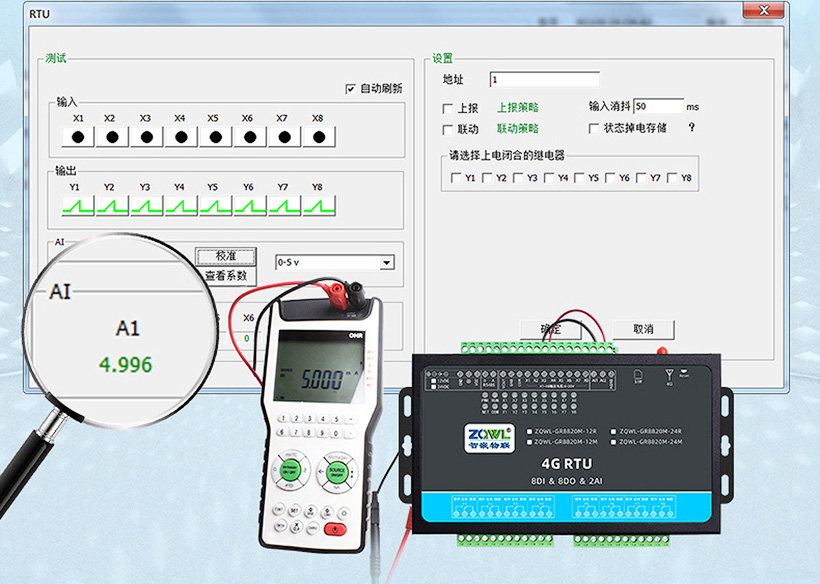Image resolution: width=820 pixels, height=584 pixels.
Task: Open the 联动策略 link
Action: (518, 128)
